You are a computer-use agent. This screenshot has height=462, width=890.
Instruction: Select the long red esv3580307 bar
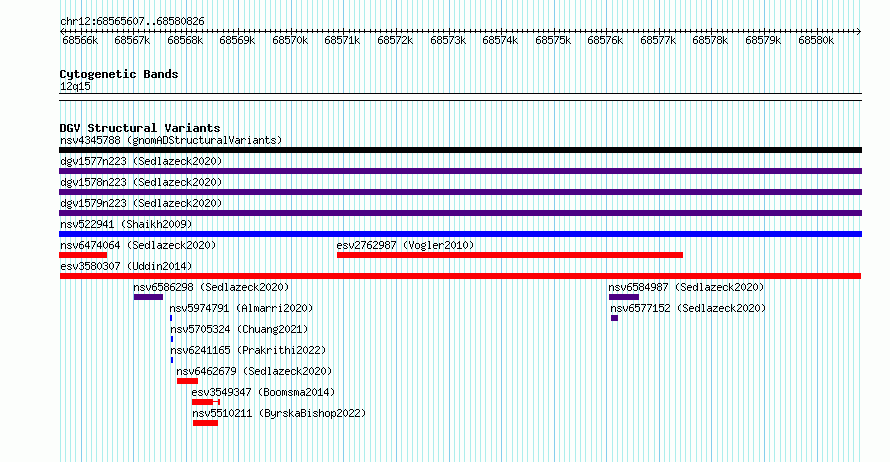[460, 276]
